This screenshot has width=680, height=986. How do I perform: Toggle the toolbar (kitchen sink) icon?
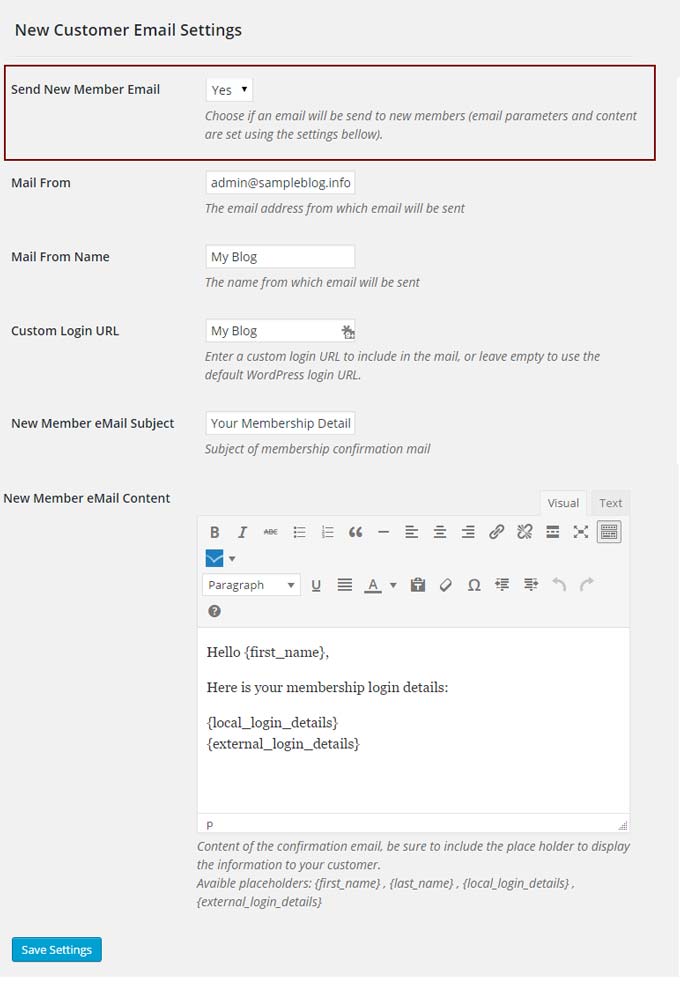point(609,532)
